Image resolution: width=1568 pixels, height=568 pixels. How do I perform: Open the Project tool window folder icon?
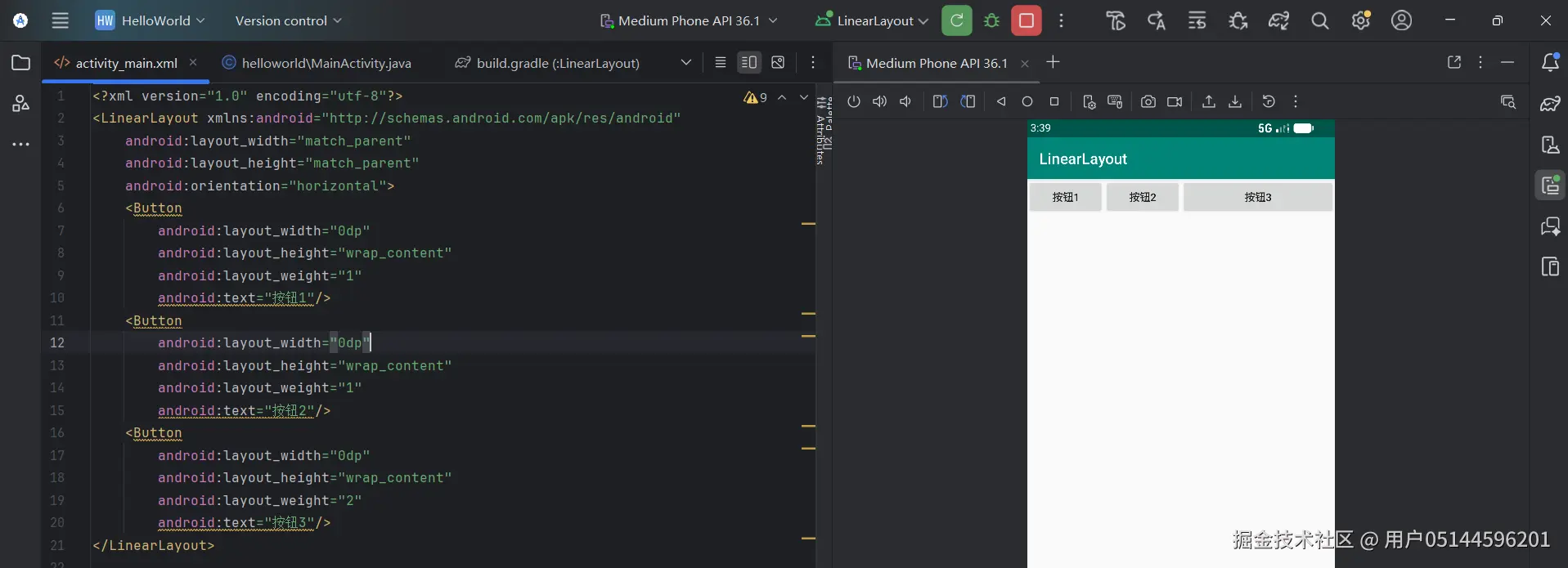[20, 63]
